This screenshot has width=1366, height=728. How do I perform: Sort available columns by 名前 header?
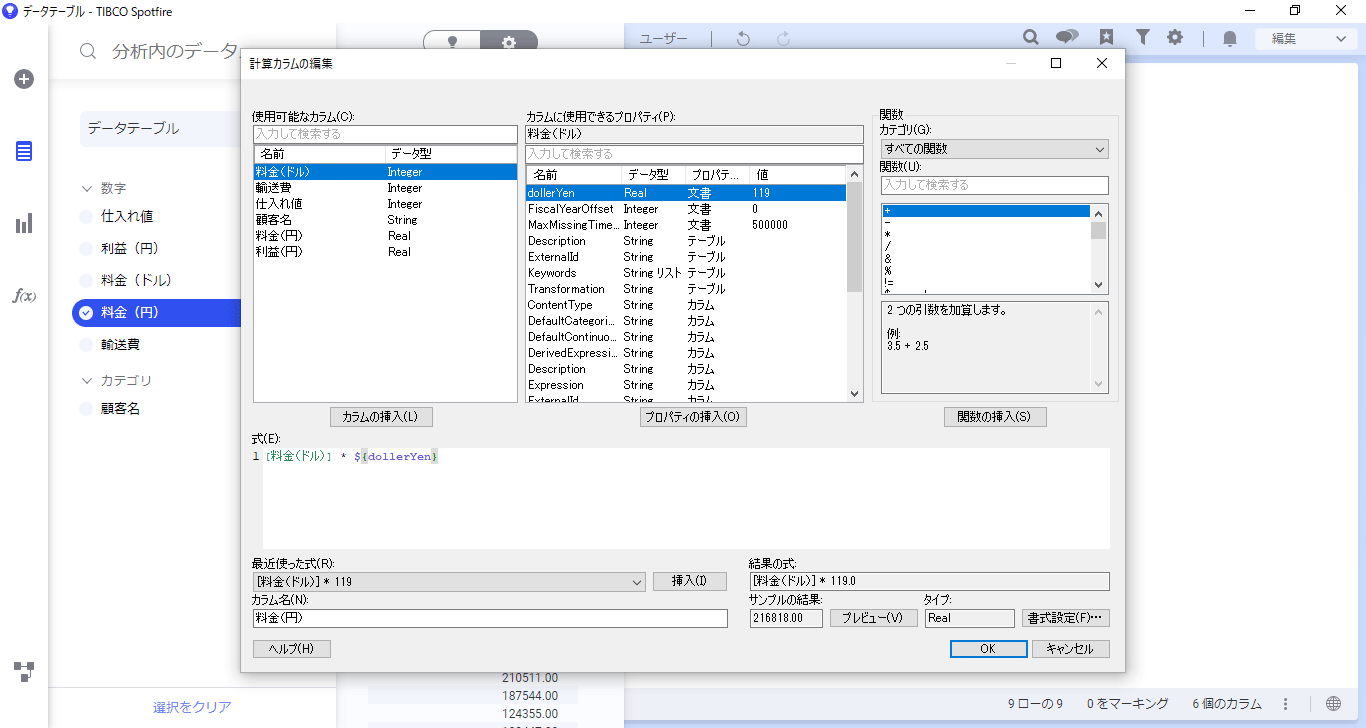pyautogui.click(x=320, y=154)
